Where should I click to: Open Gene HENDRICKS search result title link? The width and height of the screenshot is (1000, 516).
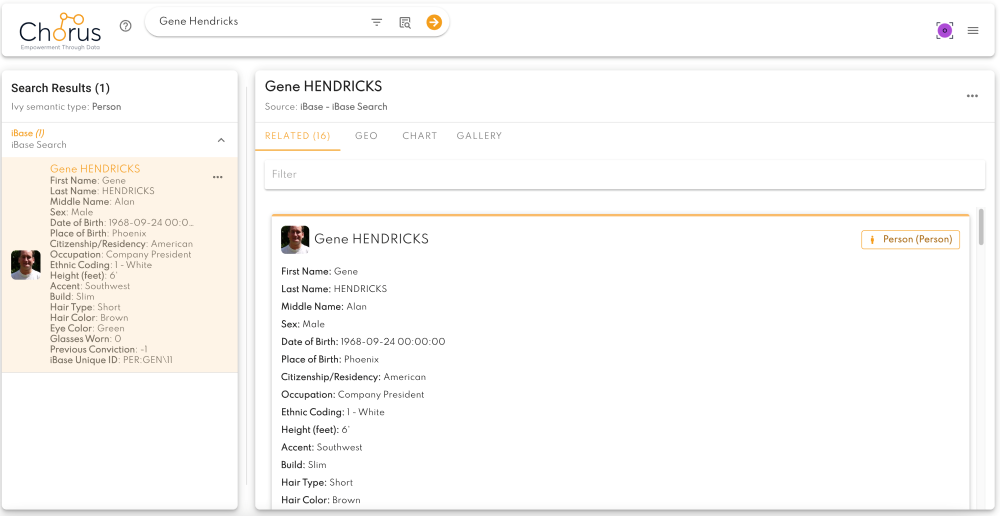tap(95, 169)
